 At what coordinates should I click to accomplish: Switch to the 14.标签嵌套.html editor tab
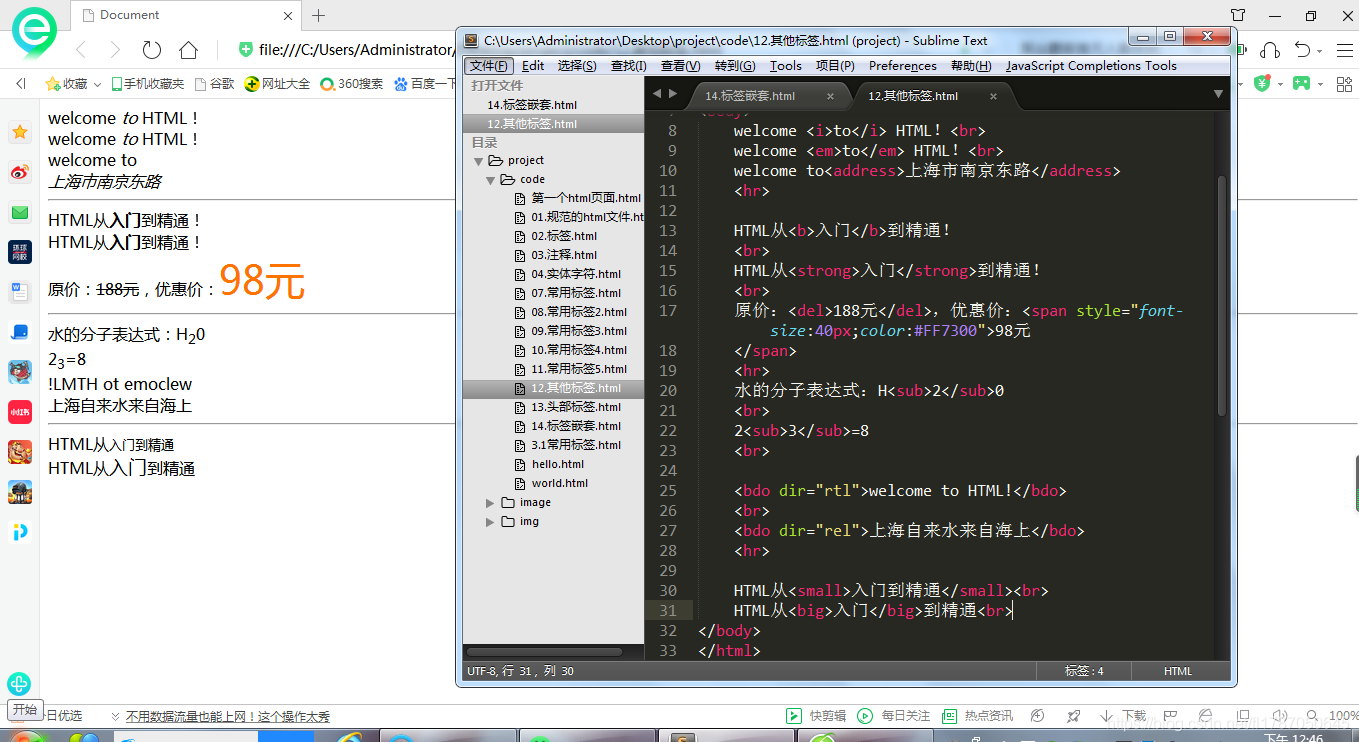(x=750, y=96)
